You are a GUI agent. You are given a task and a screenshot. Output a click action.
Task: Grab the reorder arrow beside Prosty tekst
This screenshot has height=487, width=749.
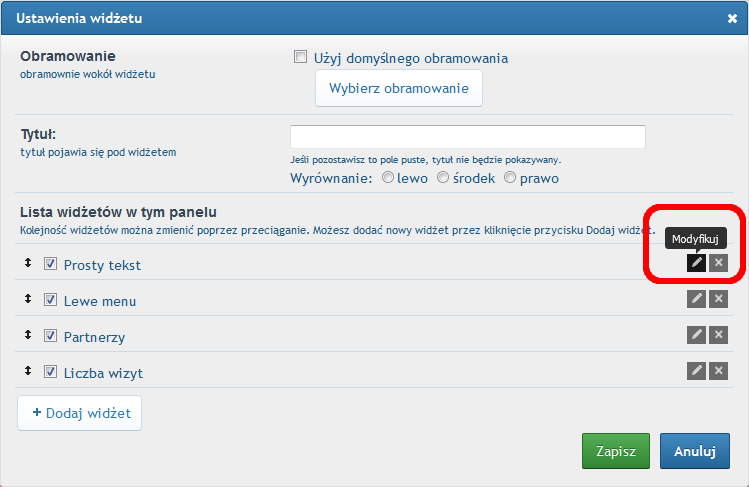[x=28, y=263]
